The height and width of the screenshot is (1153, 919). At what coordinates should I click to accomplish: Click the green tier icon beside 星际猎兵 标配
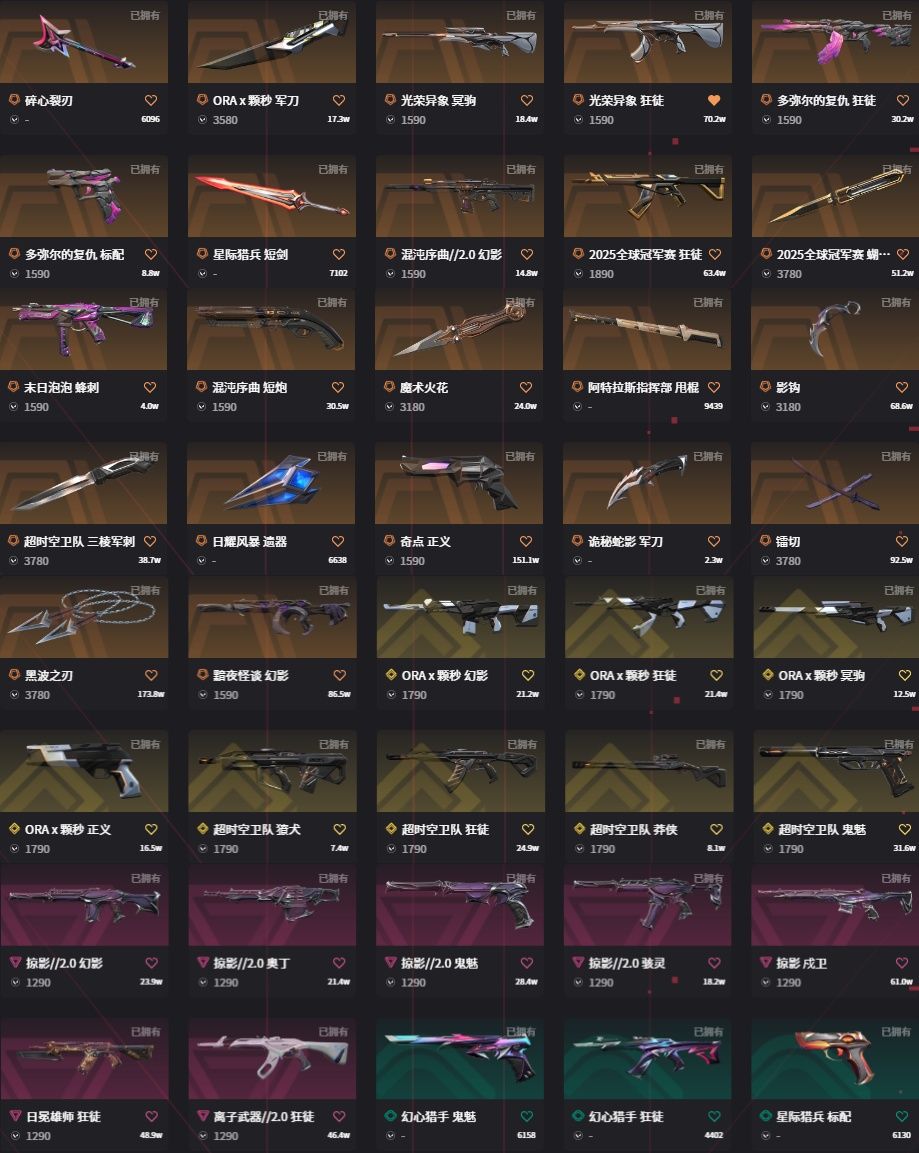(765, 1116)
